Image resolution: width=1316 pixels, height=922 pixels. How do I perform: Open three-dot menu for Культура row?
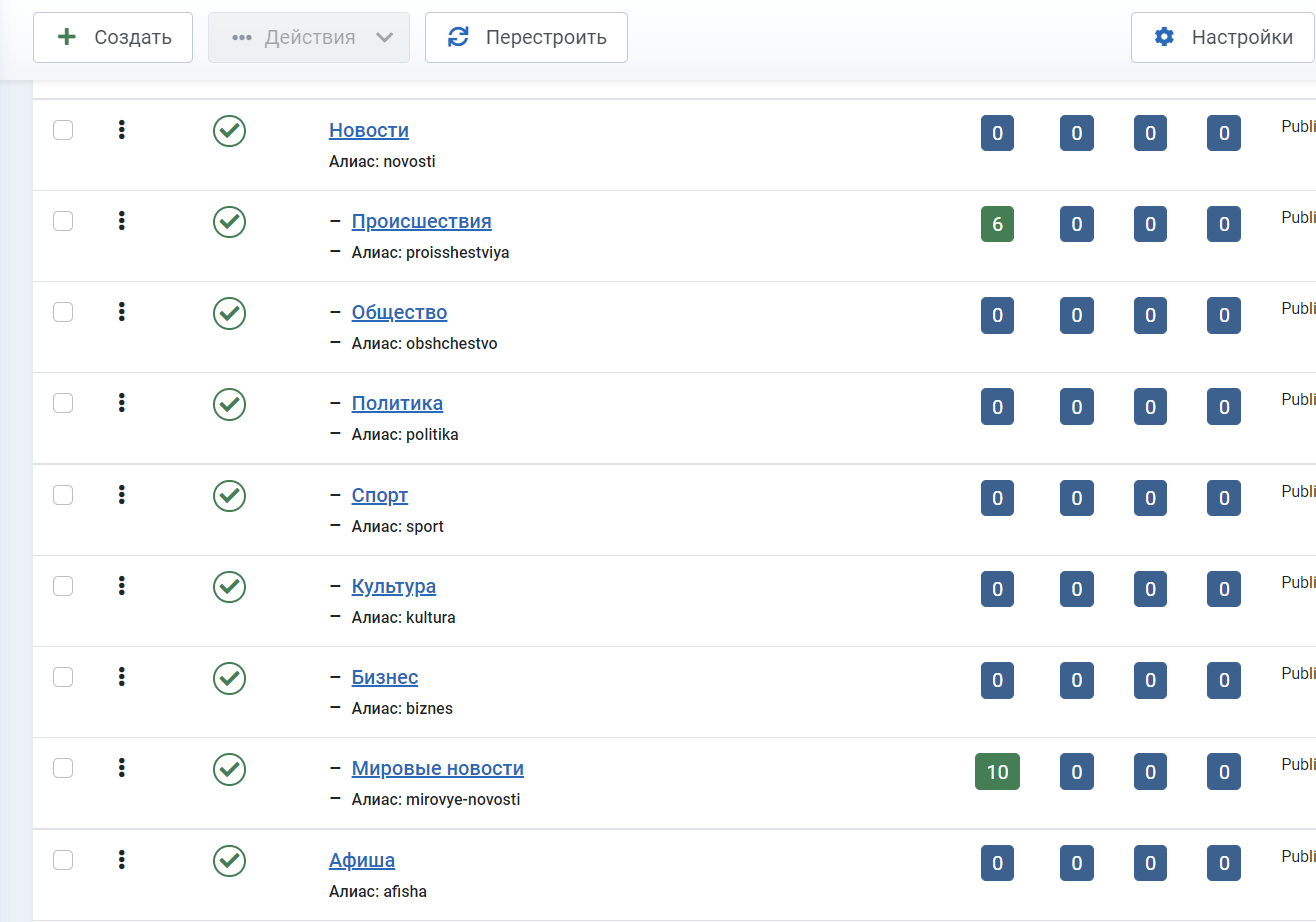122,586
